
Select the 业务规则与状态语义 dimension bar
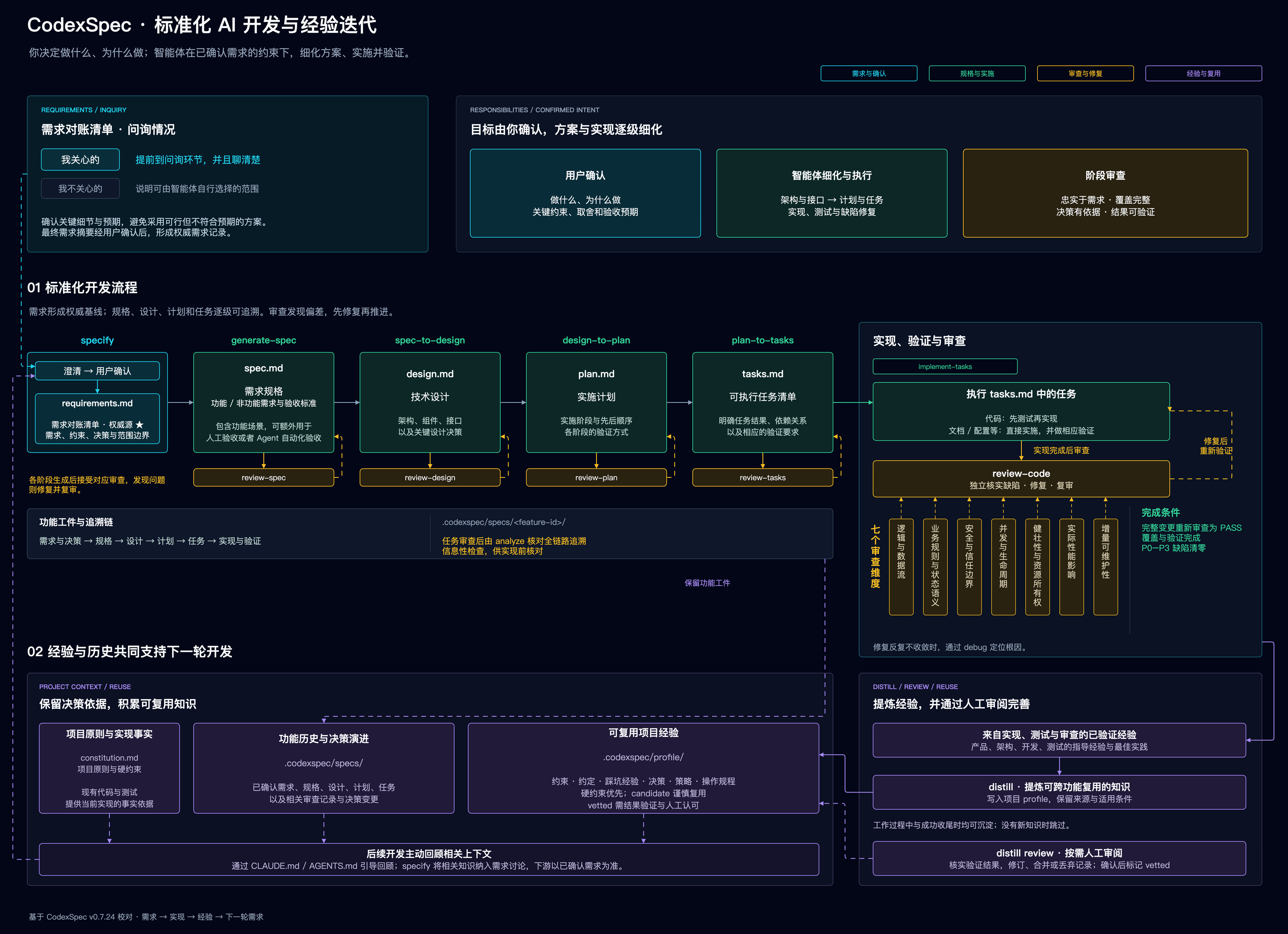pyautogui.click(x=935, y=567)
